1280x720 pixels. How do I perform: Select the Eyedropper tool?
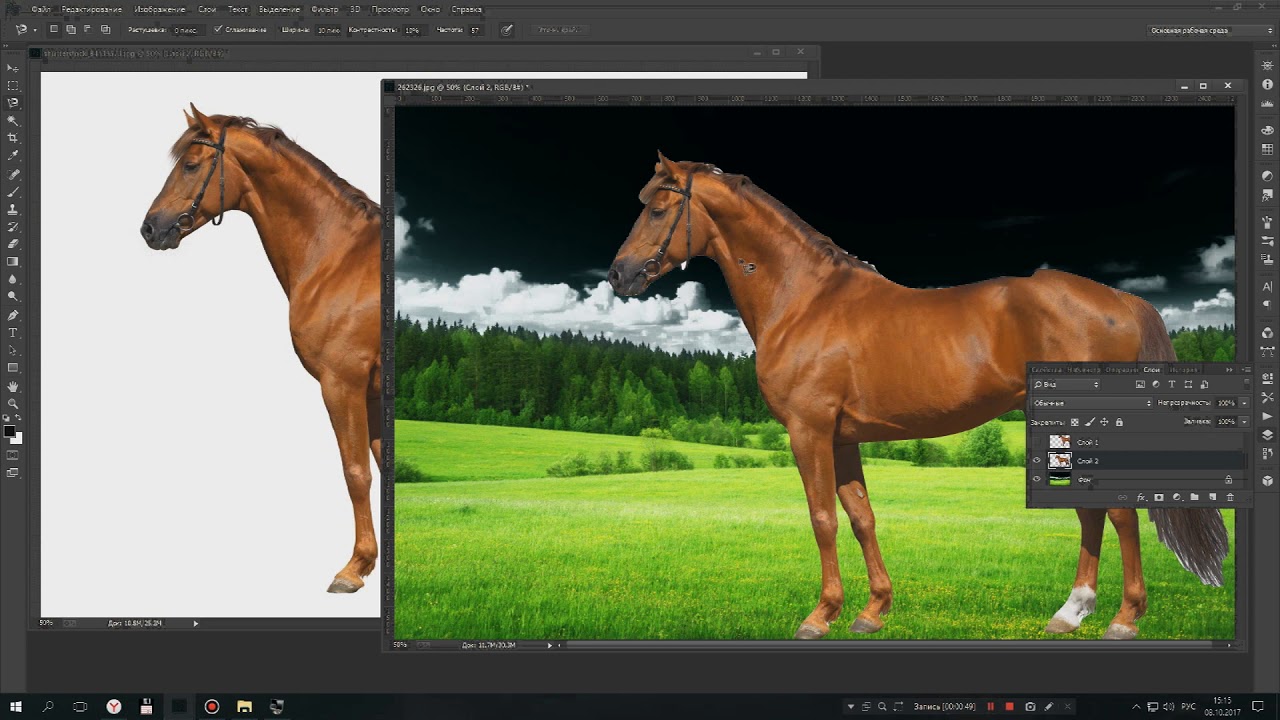[13, 155]
